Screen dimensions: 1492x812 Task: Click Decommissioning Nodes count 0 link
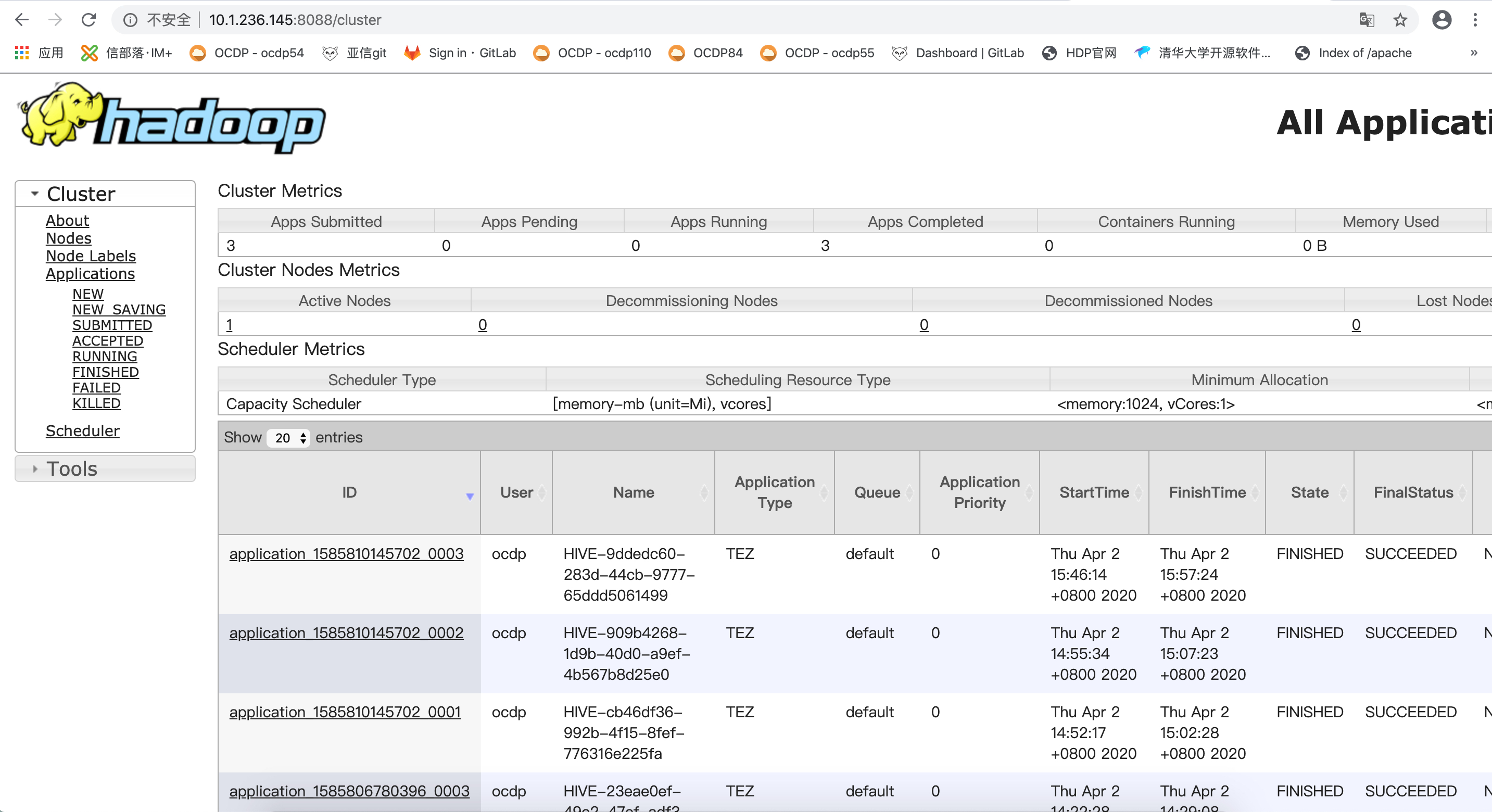pos(483,325)
